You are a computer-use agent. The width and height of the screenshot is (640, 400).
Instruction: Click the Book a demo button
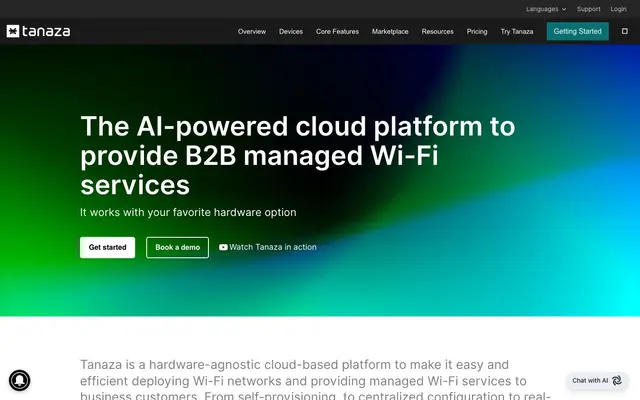(x=178, y=247)
